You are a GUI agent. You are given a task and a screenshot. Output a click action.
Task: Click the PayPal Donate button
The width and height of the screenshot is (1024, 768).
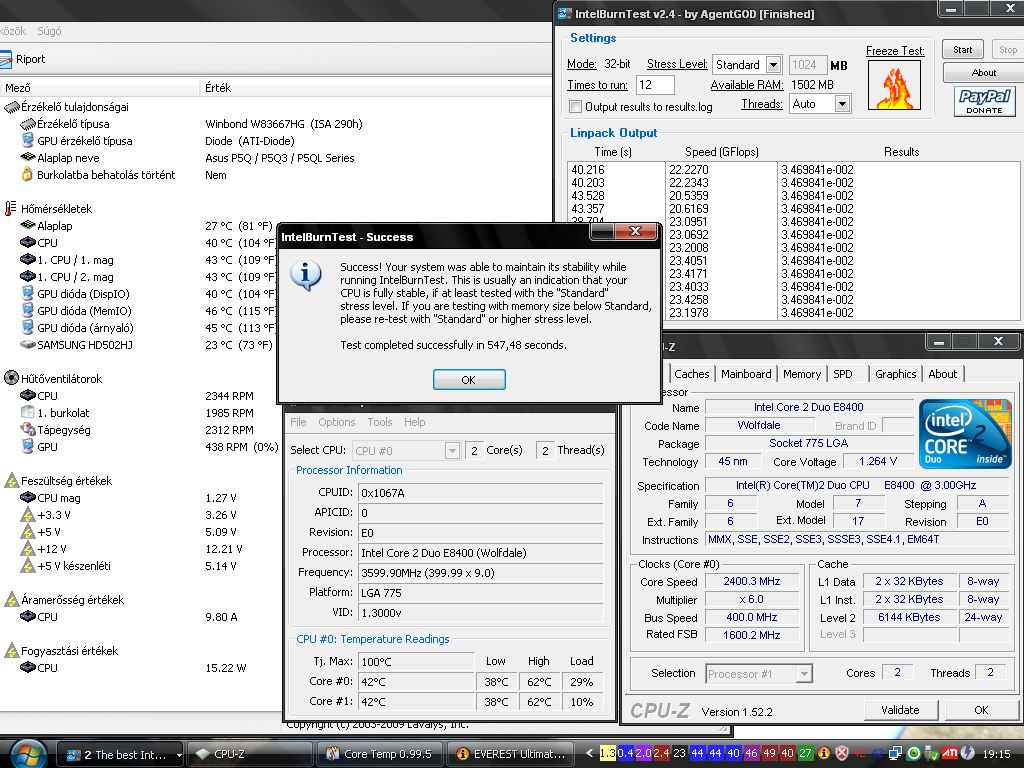(984, 101)
